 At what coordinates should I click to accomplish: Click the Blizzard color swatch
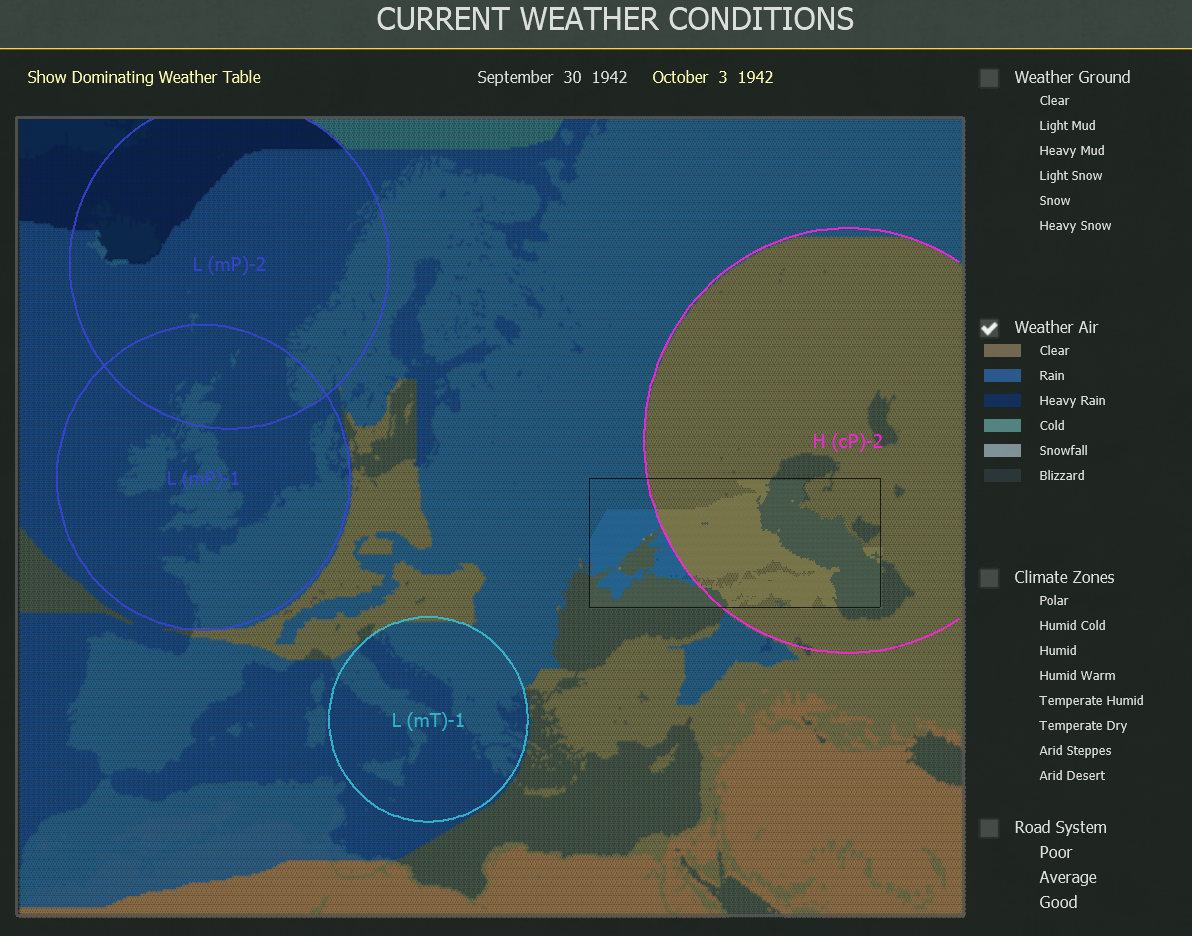click(x=1003, y=475)
